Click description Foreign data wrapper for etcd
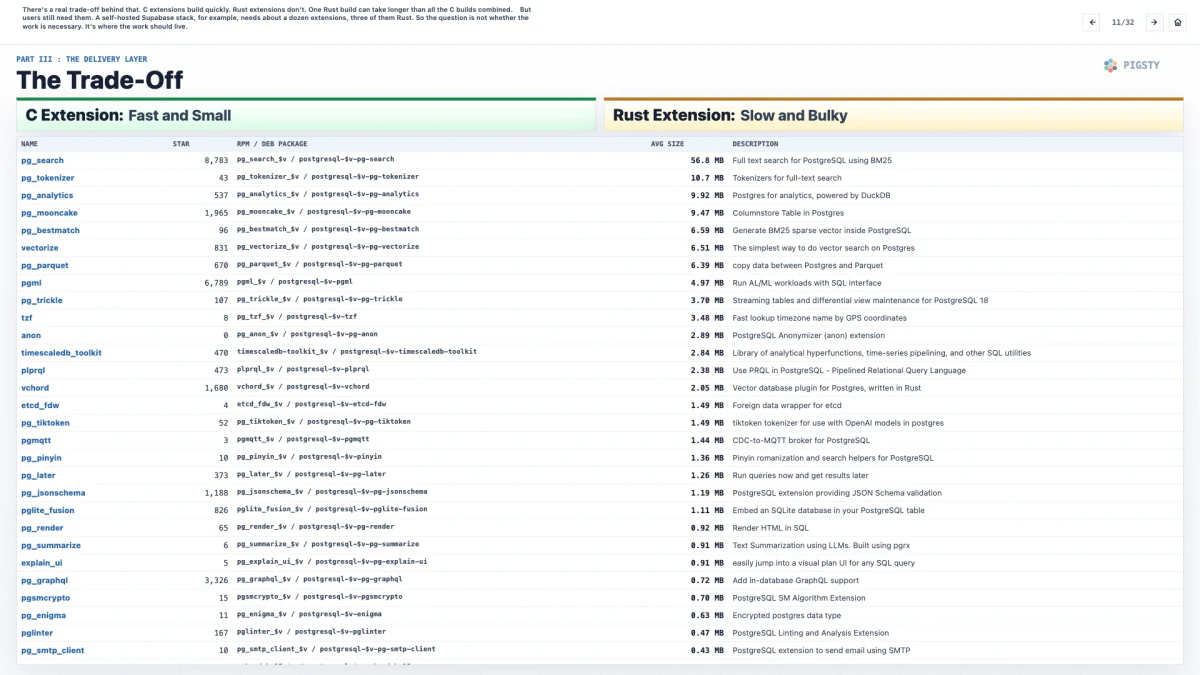 [787, 405]
